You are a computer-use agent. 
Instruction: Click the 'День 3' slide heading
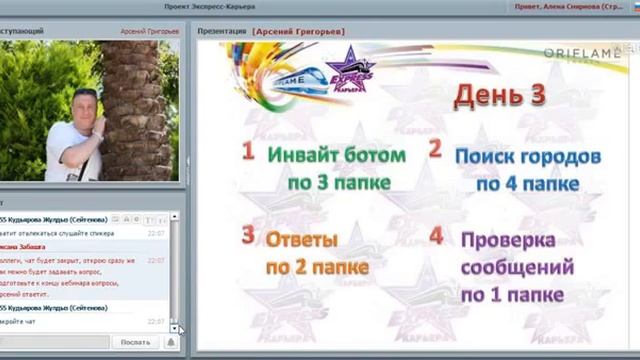coord(500,95)
